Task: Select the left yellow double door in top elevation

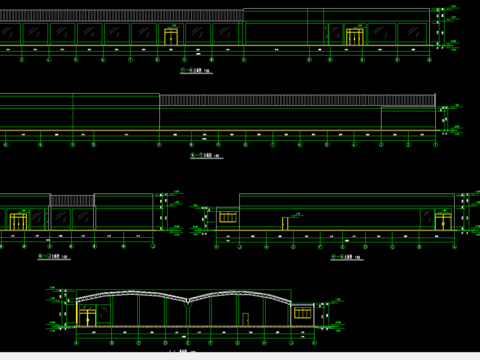Action: click(x=171, y=36)
